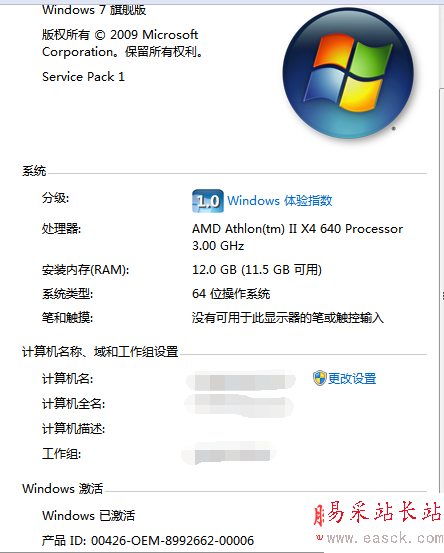Click the 12.0 GB installed RAM value
The width and height of the screenshot is (444, 553).
(x=257, y=270)
